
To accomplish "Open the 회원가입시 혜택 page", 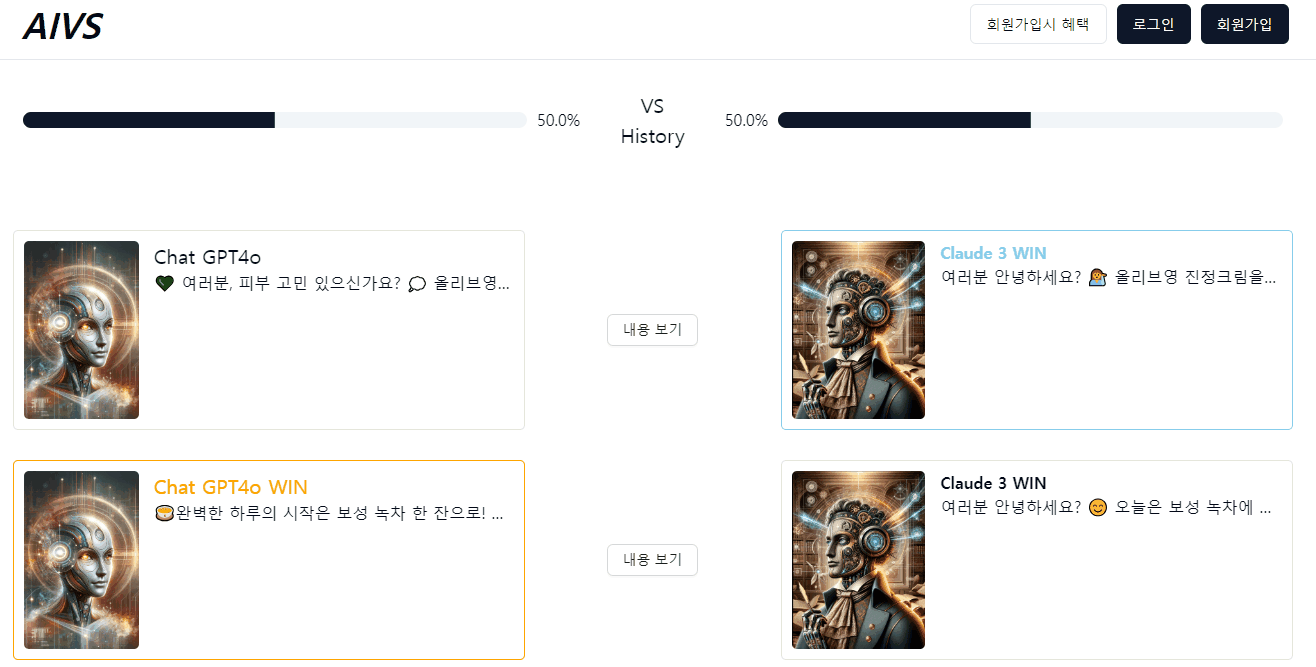I will point(1037,24).
